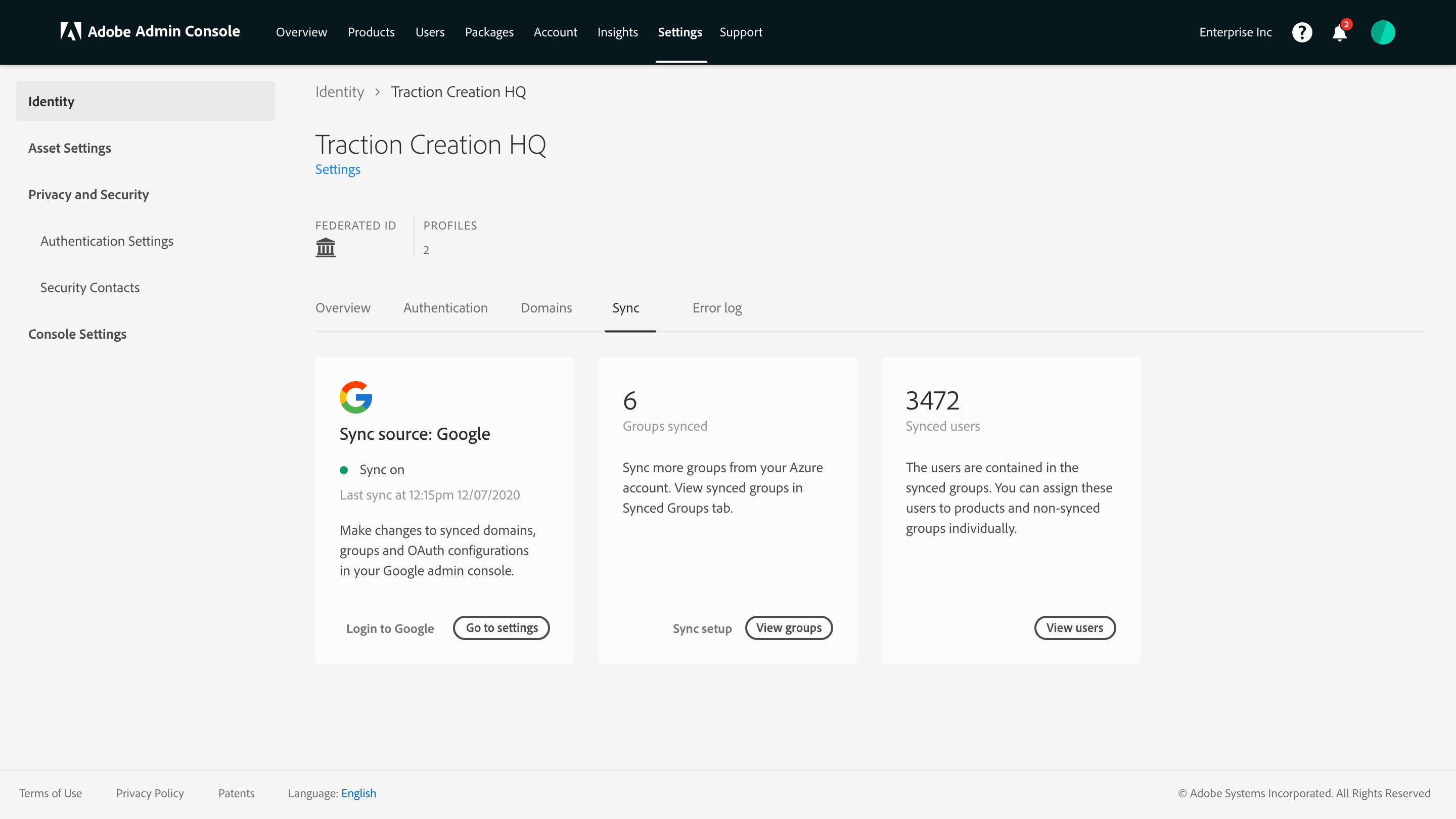Switch to the Authentication tab

pyautogui.click(x=445, y=307)
